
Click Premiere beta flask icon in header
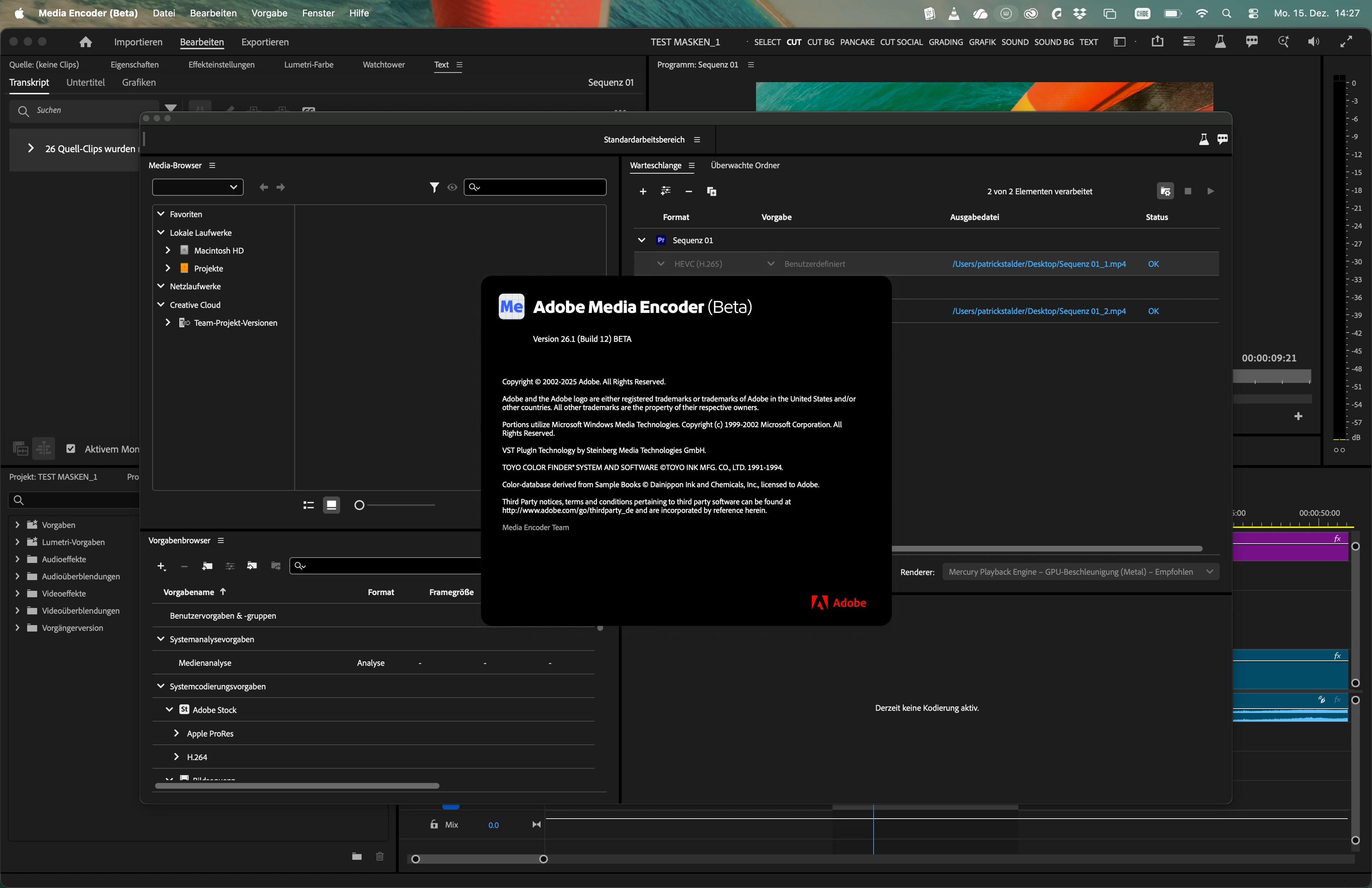(1221, 41)
